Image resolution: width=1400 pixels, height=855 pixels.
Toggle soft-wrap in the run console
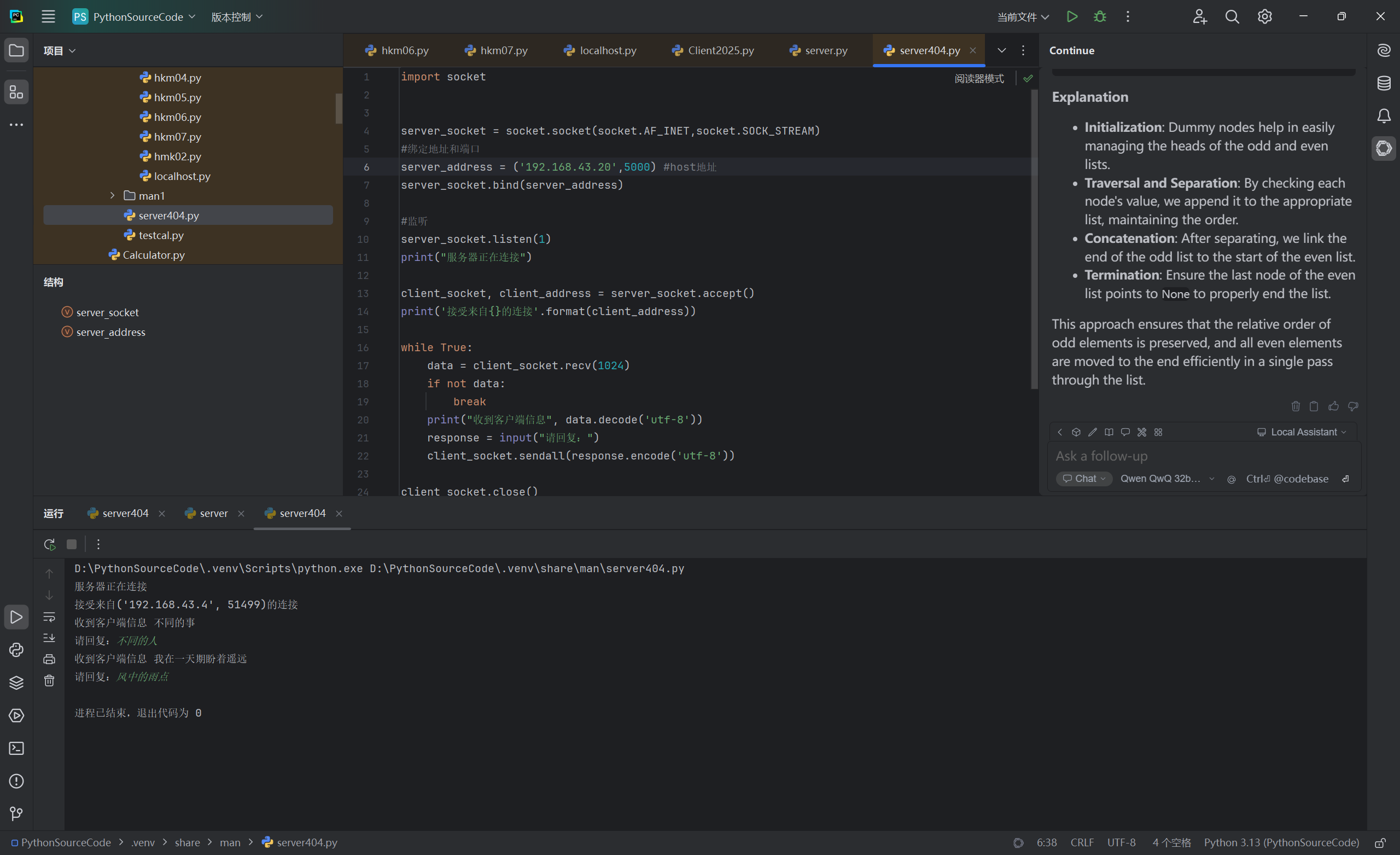coord(49,616)
